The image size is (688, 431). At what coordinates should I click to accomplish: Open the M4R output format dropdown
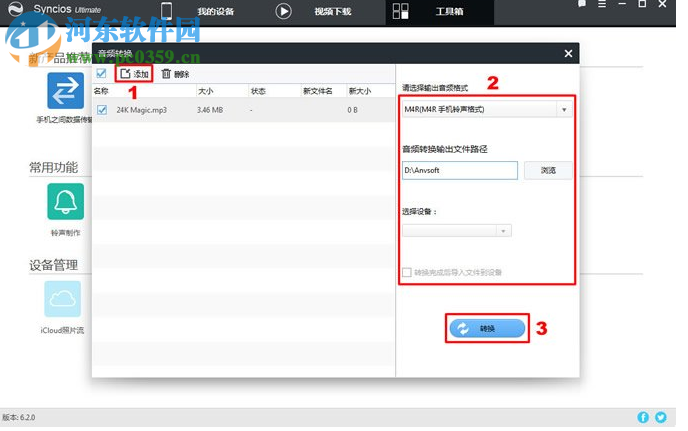pyautogui.click(x=487, y=109)
